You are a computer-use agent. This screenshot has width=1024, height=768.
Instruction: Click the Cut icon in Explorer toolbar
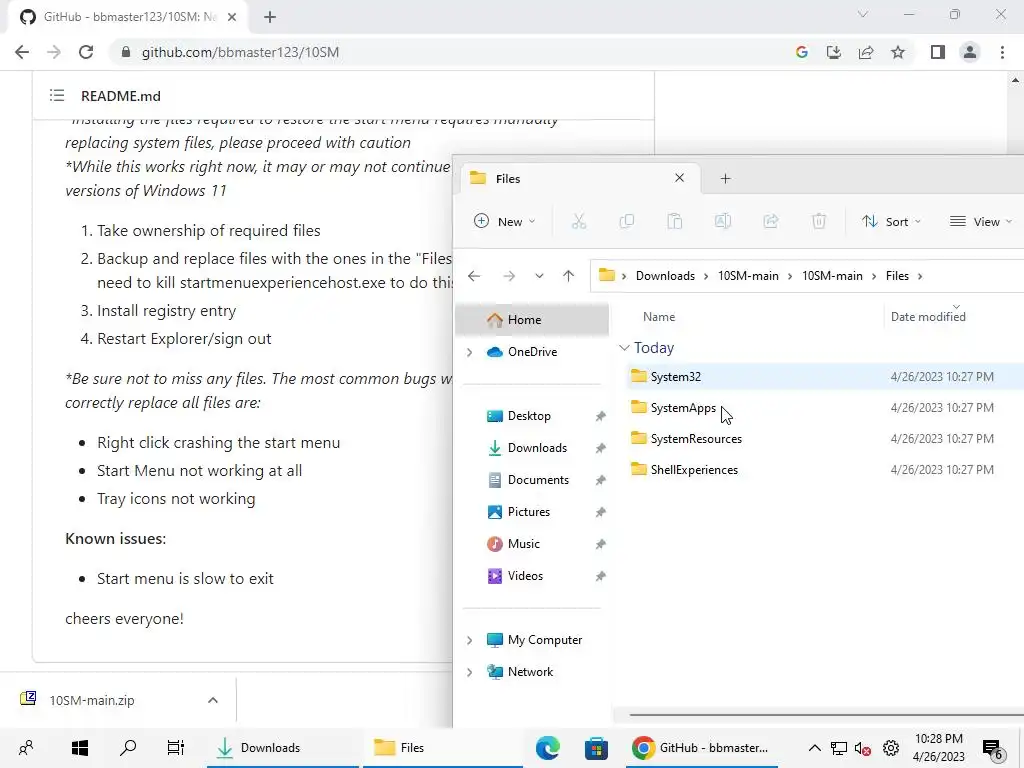point(579,221)
